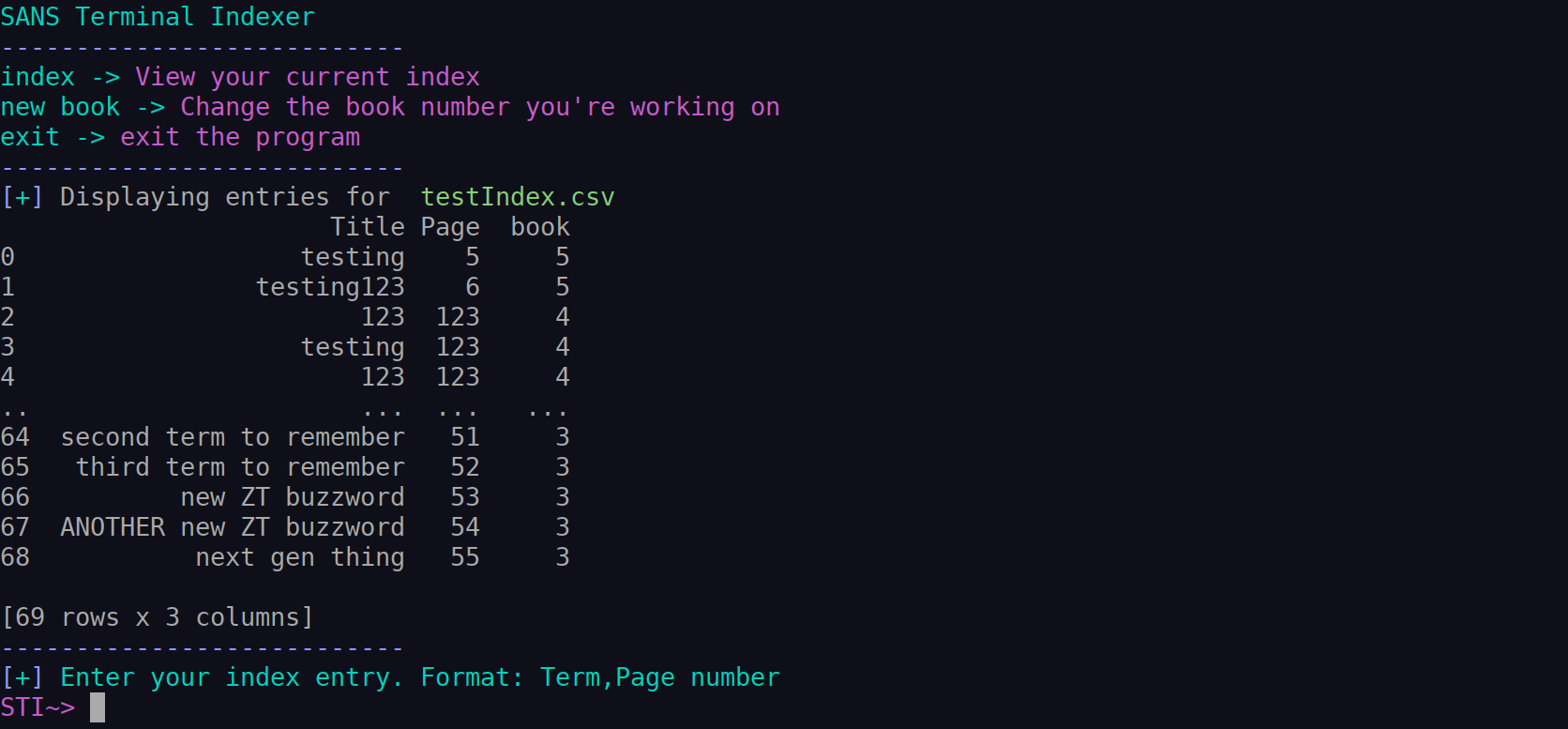Select 'exit -> exit the program' line

[180, 137]
